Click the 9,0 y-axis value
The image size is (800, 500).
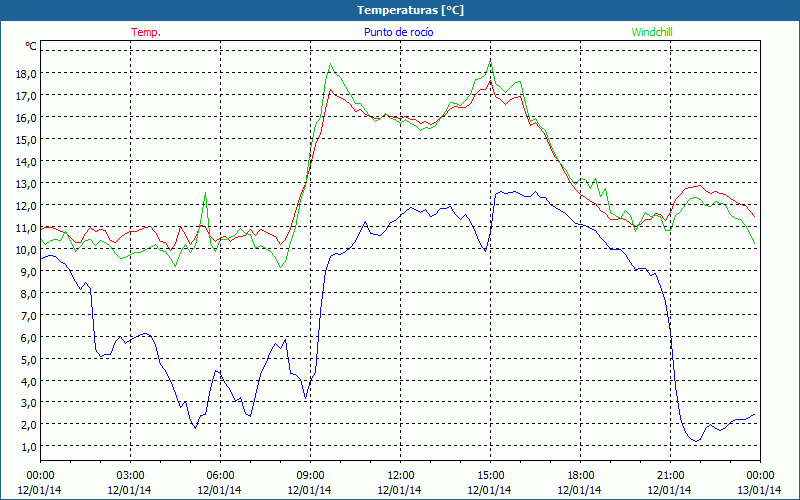[x=29, y=271]
